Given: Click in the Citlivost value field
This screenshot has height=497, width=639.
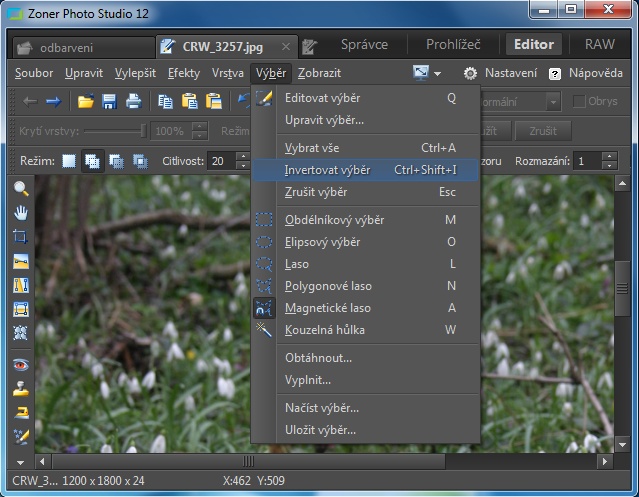Looking at the screenshot, I should point(222,161).
